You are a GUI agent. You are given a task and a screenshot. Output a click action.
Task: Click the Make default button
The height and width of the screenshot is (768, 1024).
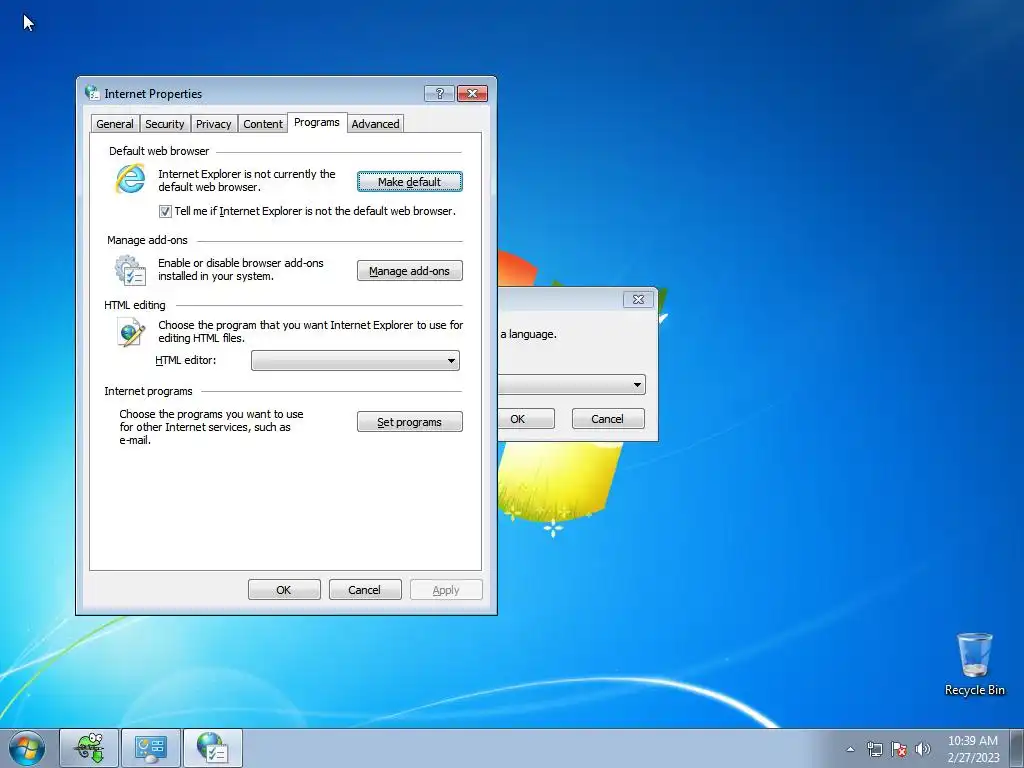tap(409, 182)
